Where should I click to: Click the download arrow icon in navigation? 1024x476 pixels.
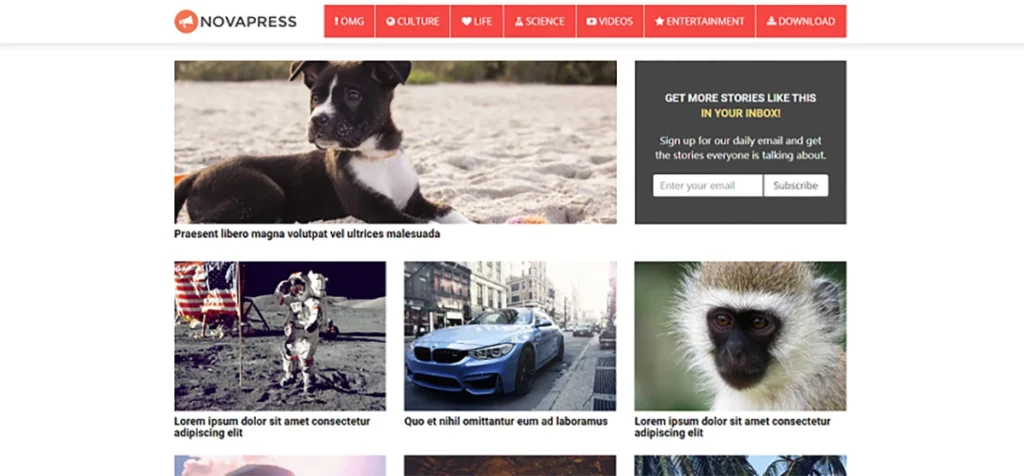click(x=771, y=22)
